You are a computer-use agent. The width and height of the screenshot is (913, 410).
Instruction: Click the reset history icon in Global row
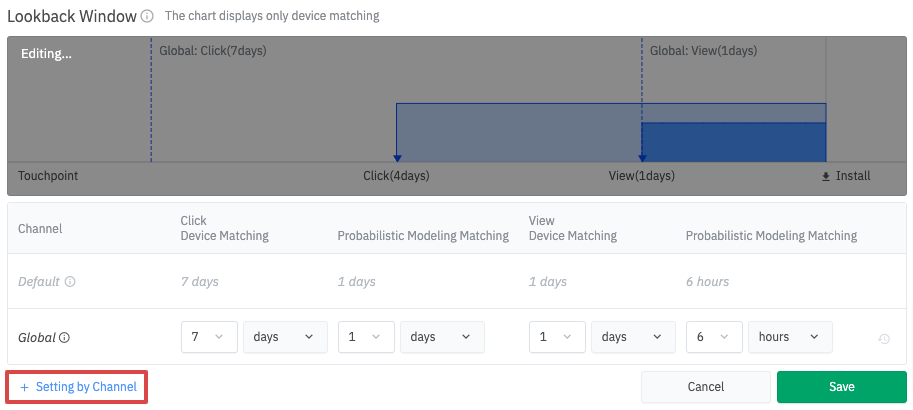[x=884, y=339]
